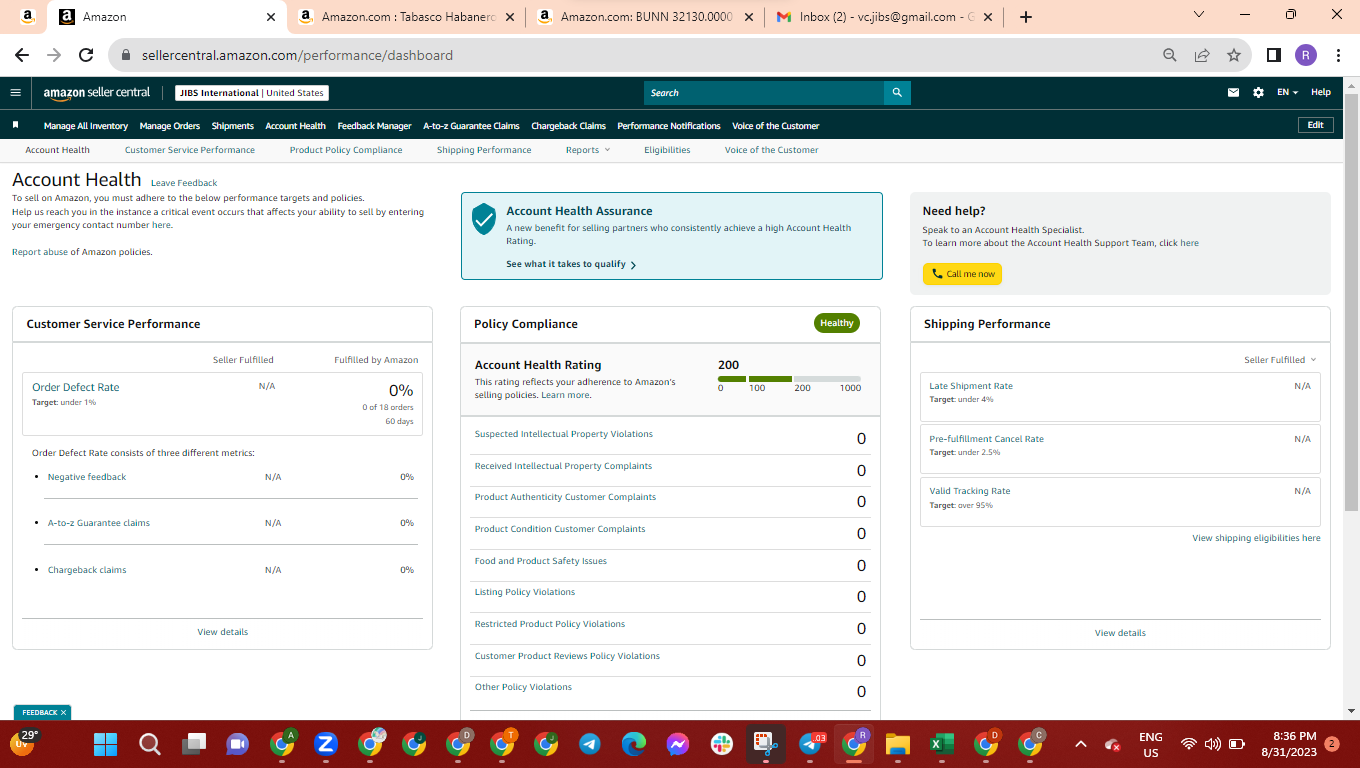The width and height of the screenshot is (1360, 768).
Task: Open File Explorer from the taskbar
Action: click(x=897, y=744)
